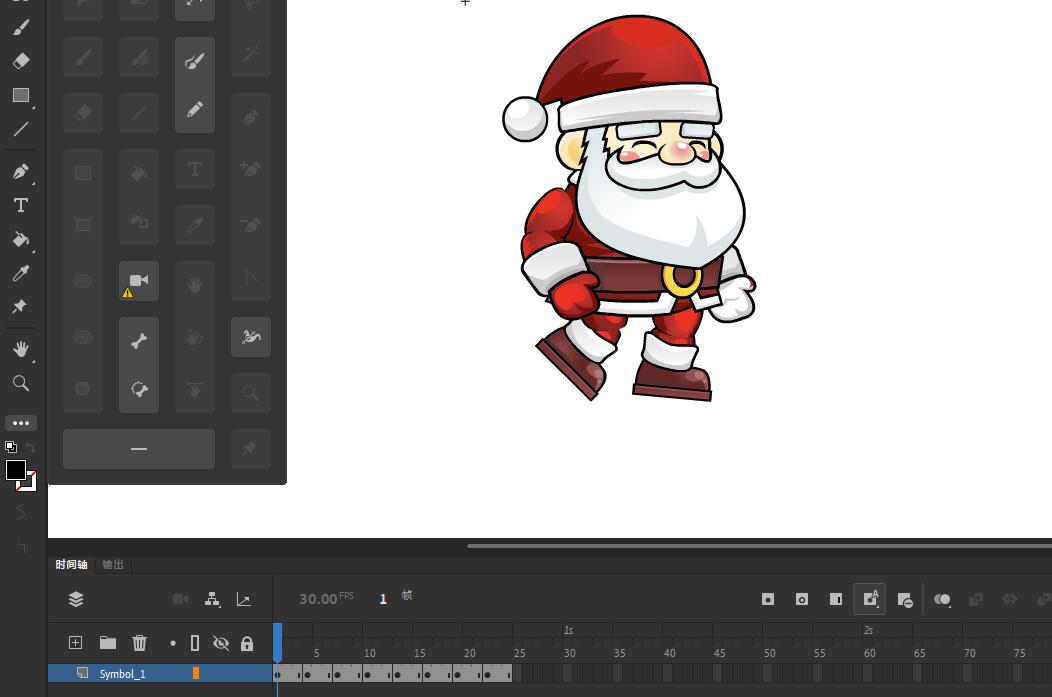The width and height of the screenshot is (1052, 697).
Task: Open the fill color swatch with no color
Action: (x=30, y=484)
